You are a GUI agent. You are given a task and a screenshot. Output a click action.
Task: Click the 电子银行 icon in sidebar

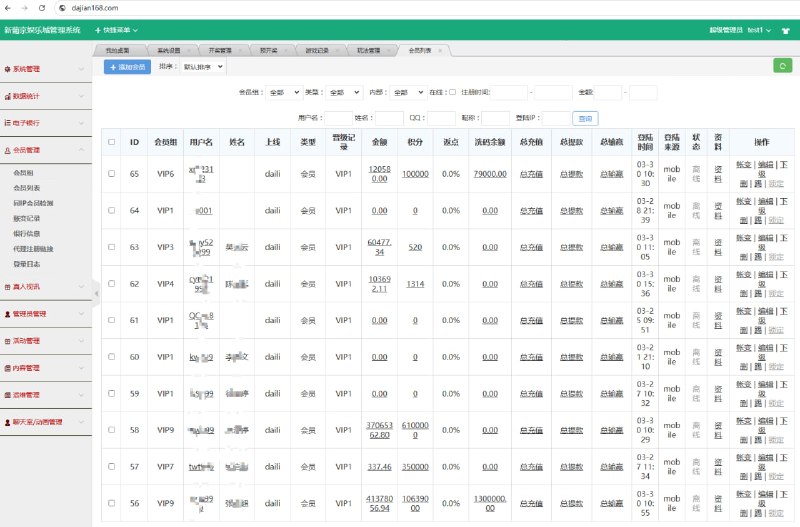(8, 123)
